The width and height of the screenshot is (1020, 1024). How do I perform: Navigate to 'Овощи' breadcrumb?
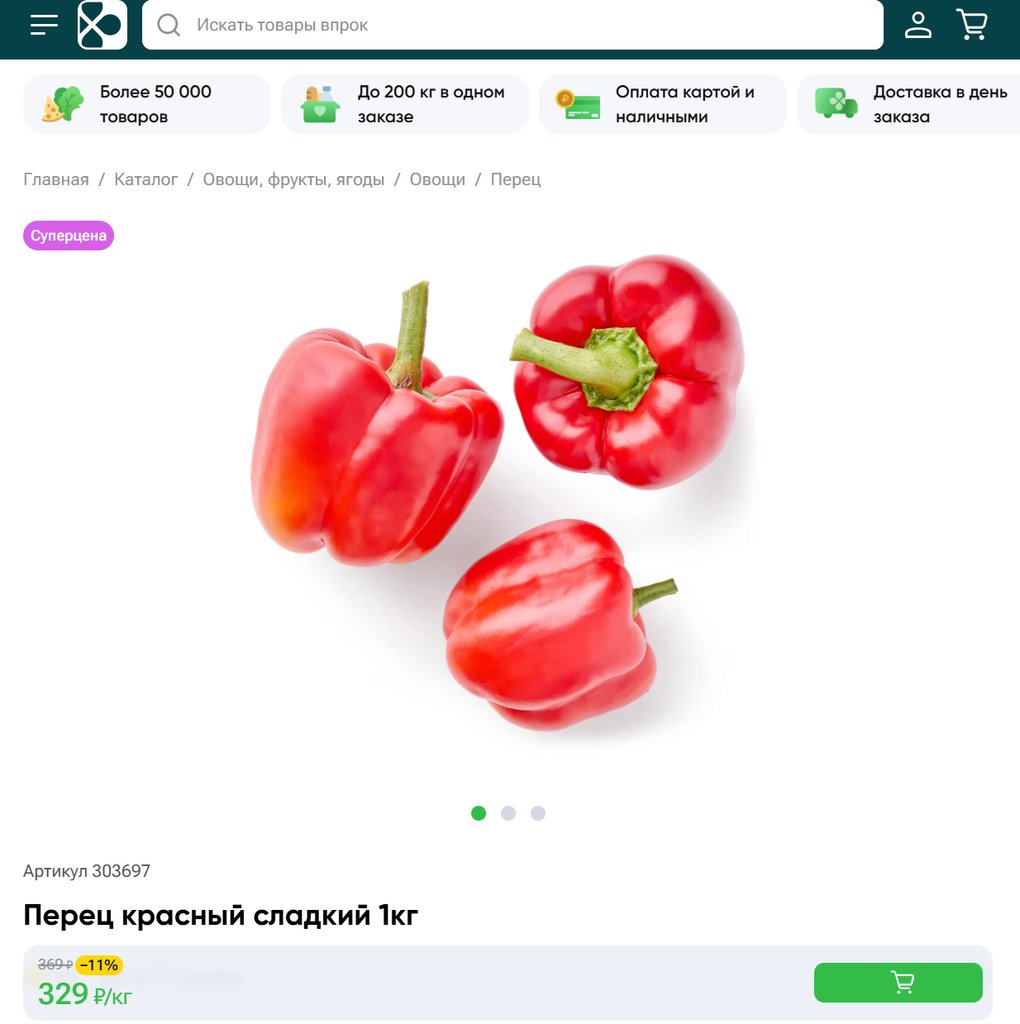pyautogui.click(x=437, y=180)
